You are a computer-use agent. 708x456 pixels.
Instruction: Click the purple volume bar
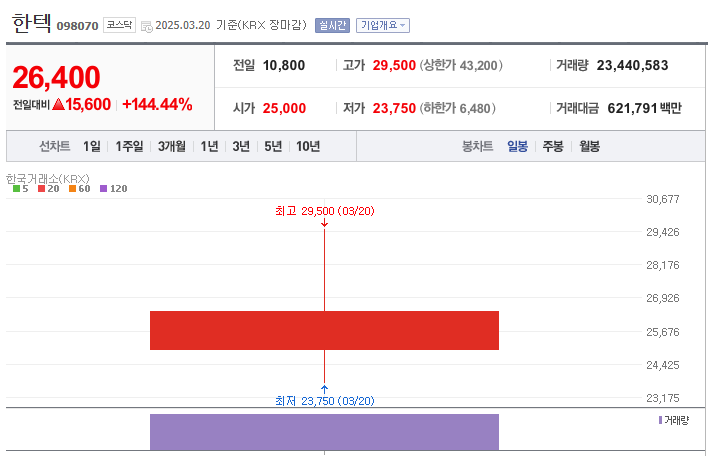[324, 432]
